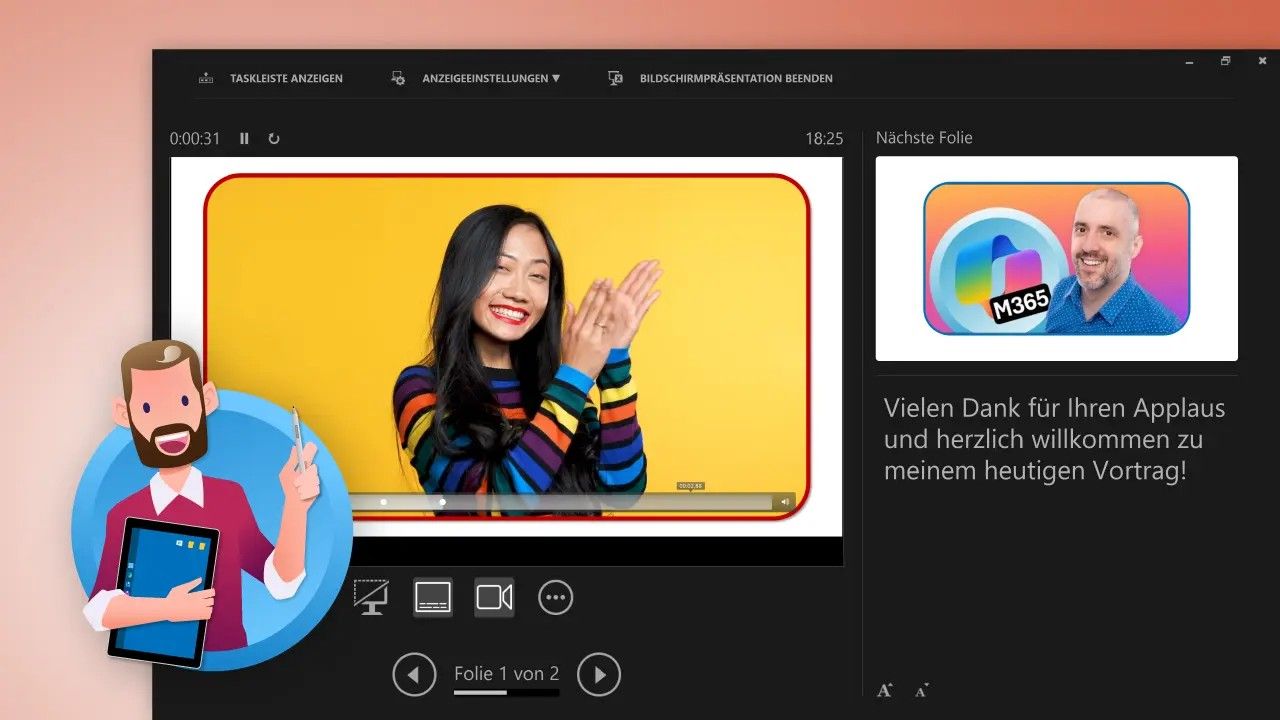Open the slide overview via Folie 1 von 2
Screen dimensions: 1280x720
click(x=506, y=674)
